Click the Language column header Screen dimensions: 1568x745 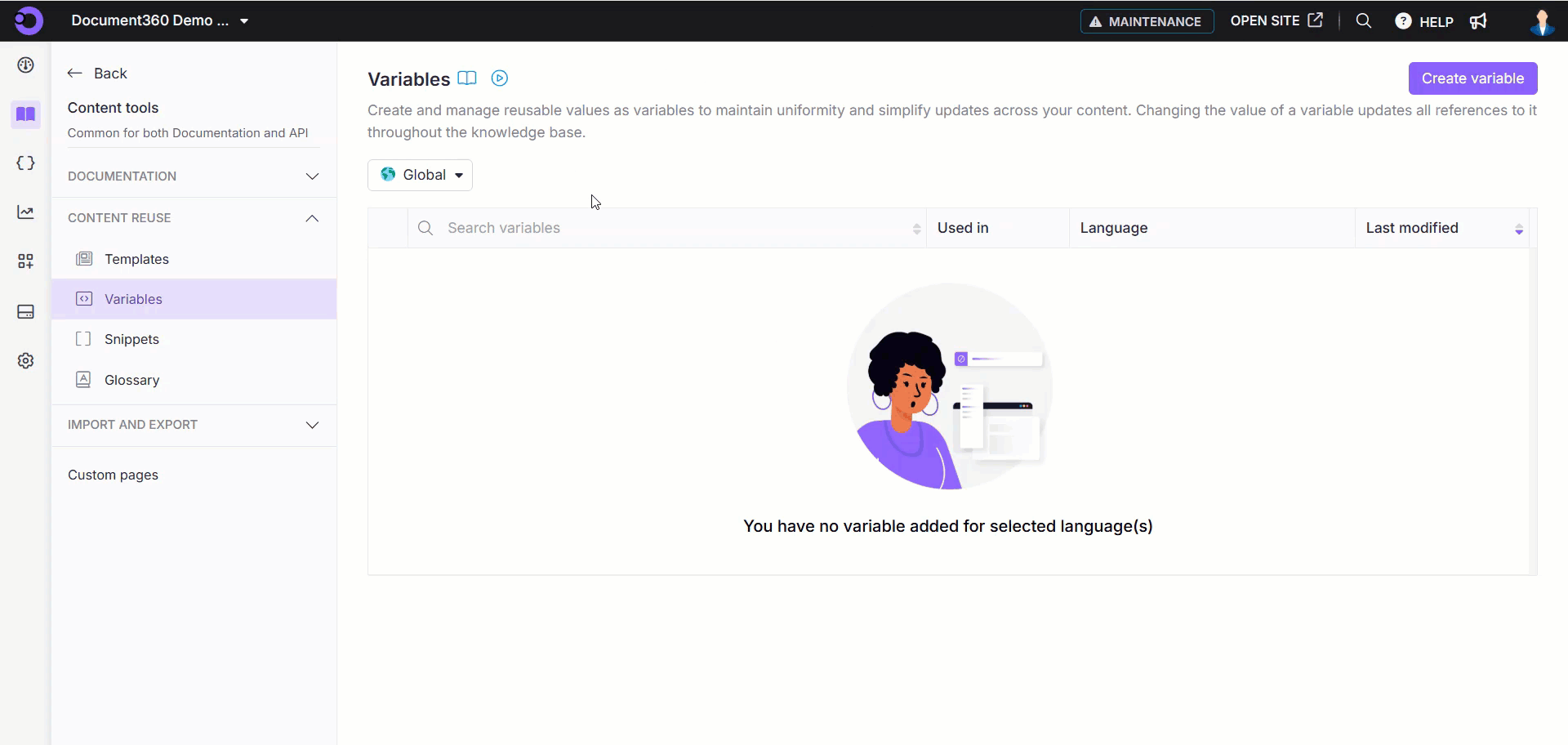pyautogui.click(x=1114, y=228)
